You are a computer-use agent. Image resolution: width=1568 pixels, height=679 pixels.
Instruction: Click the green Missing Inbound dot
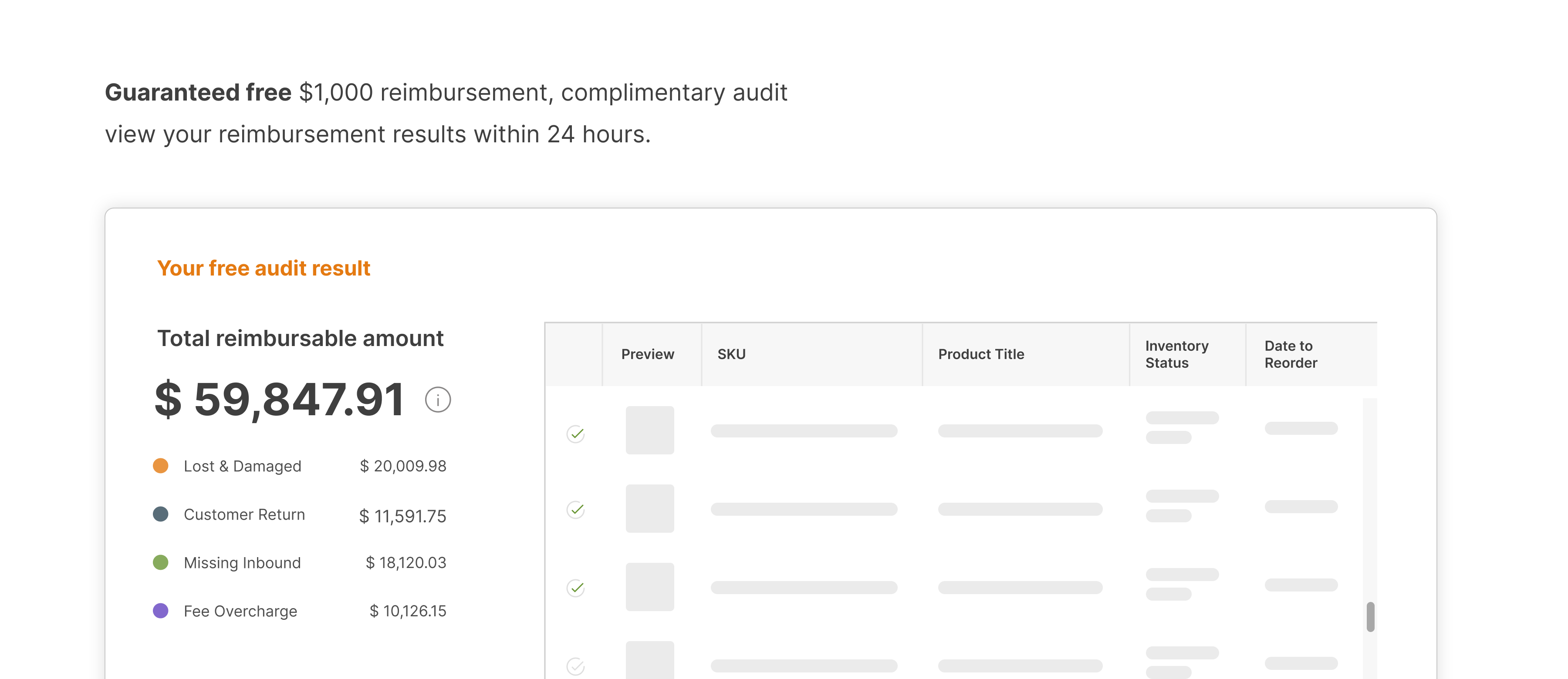[161, 562]
